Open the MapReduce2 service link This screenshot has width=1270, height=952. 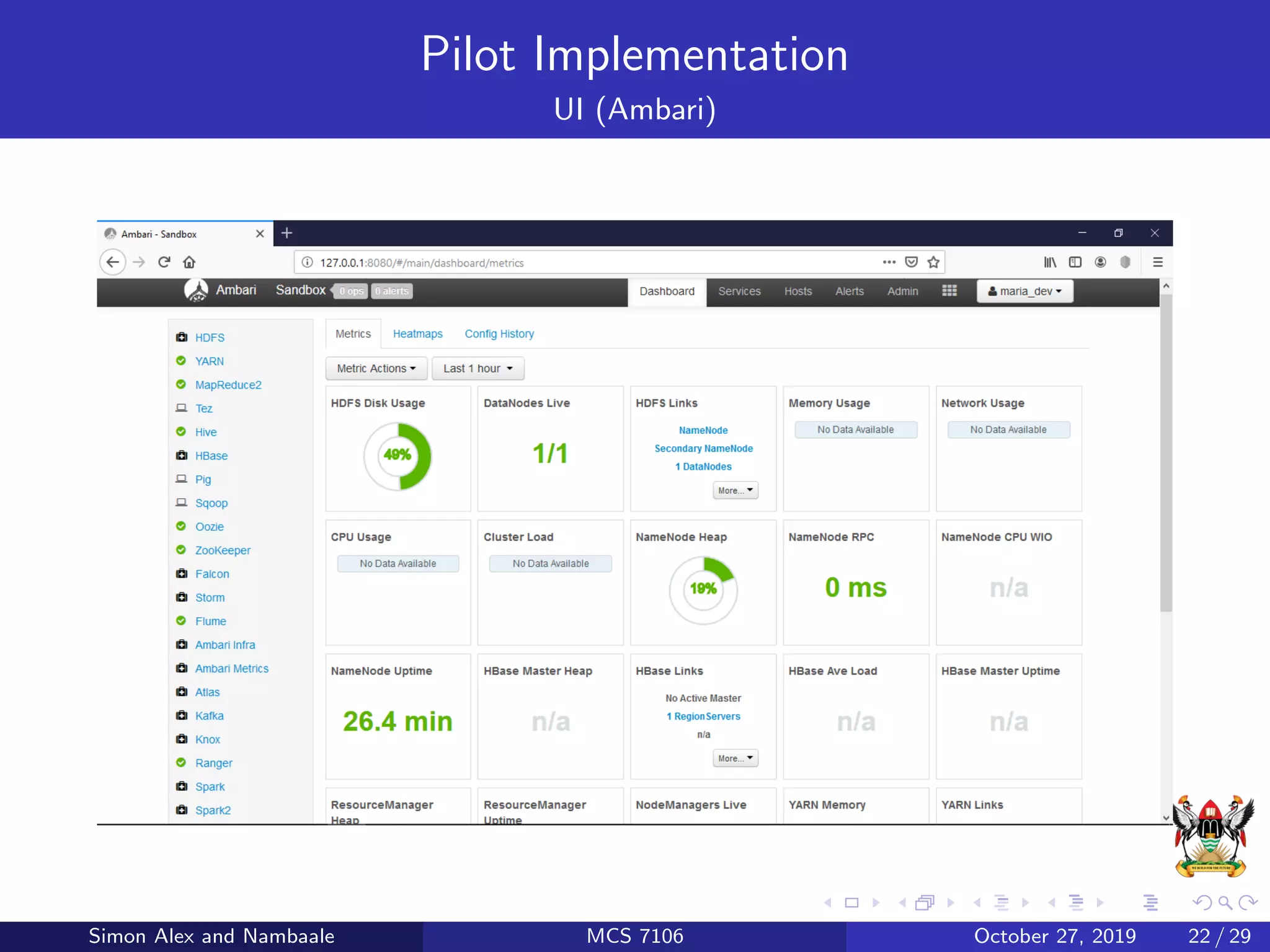pyautogui.click(x=228, y=385)
